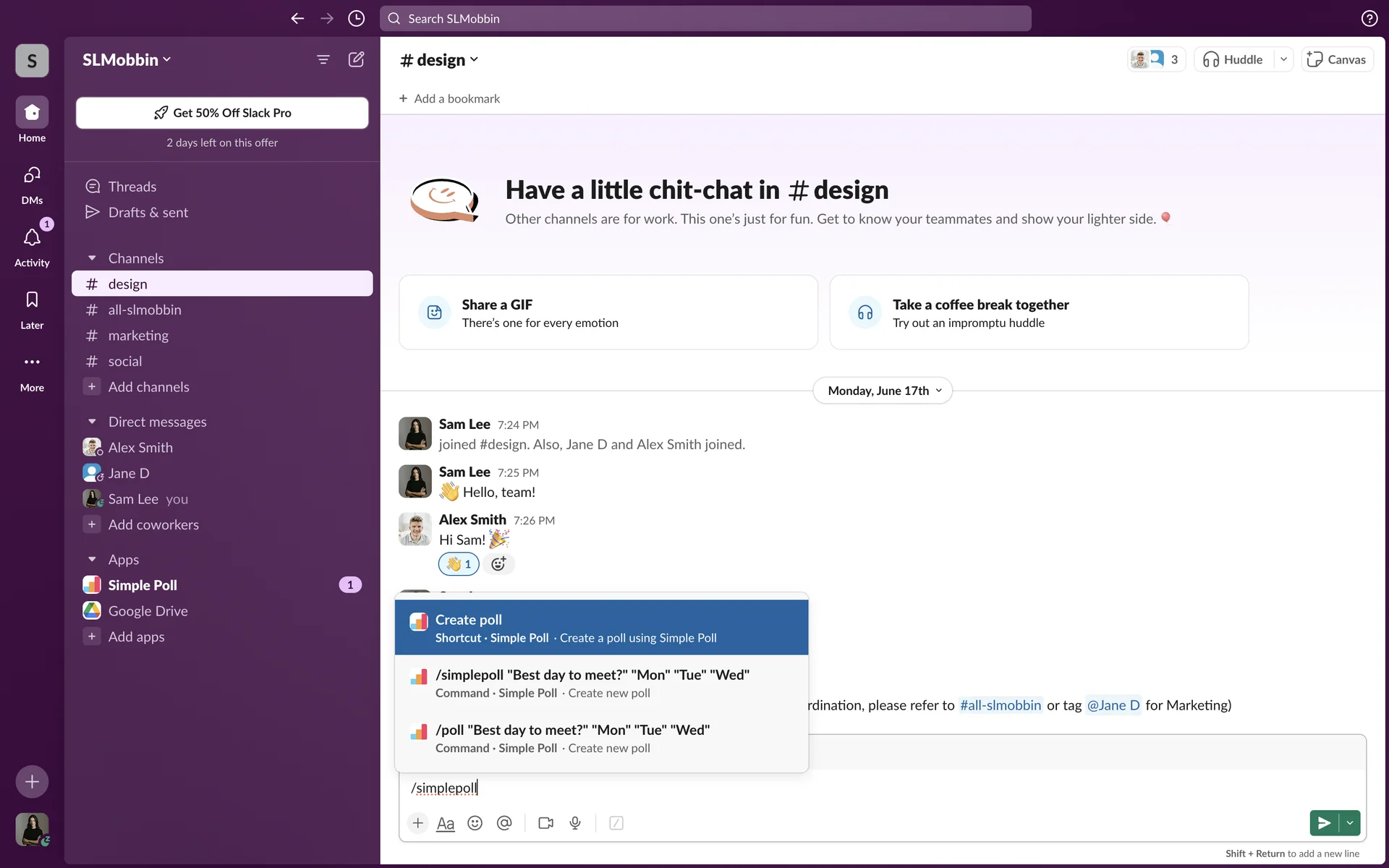Click the Search SLMobbin field
Image resolution: width=1389 pixels, height=868 pixels.
705,19
